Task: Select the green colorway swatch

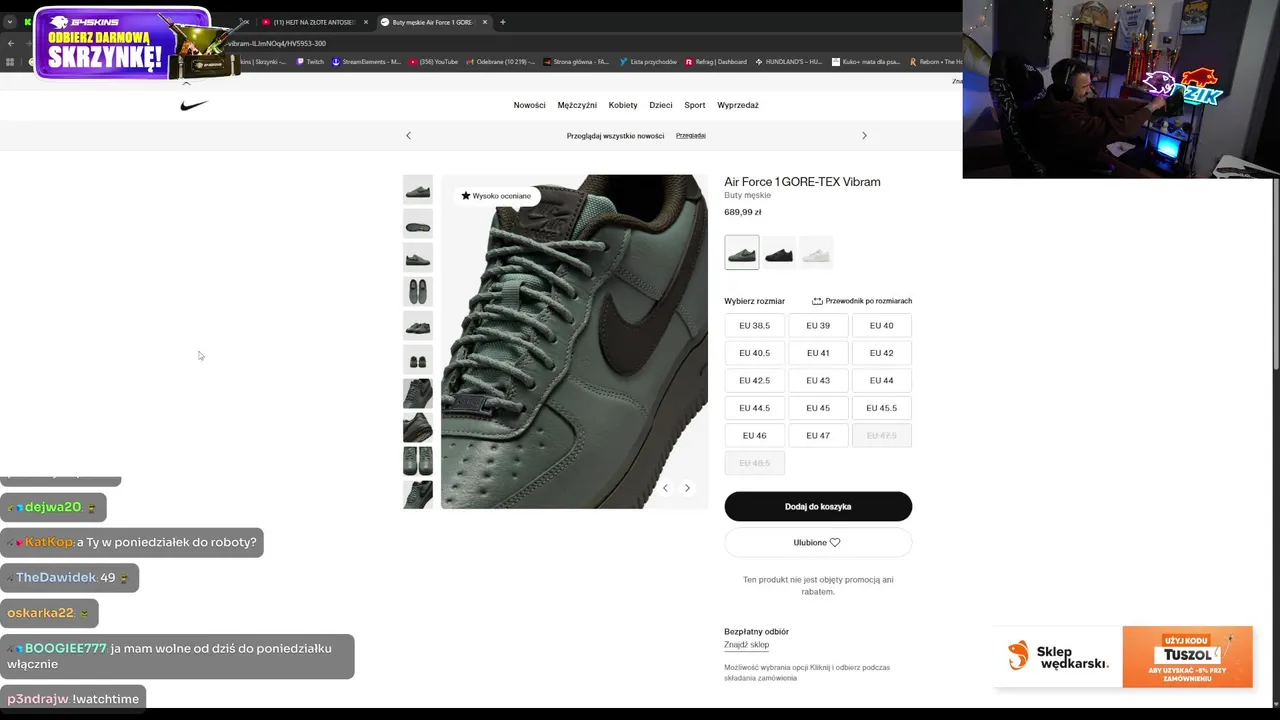Action: [742, 253]
